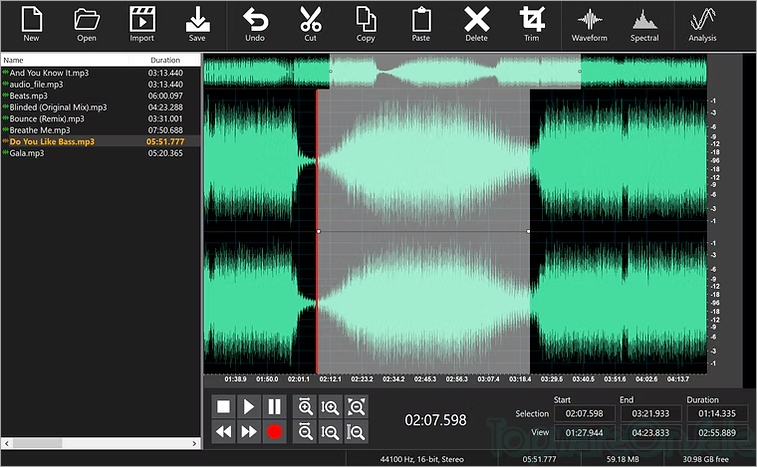Sort files by Name column header
Image resolution: width=757 pixels, height=467 pixels.
coord(65,60)
